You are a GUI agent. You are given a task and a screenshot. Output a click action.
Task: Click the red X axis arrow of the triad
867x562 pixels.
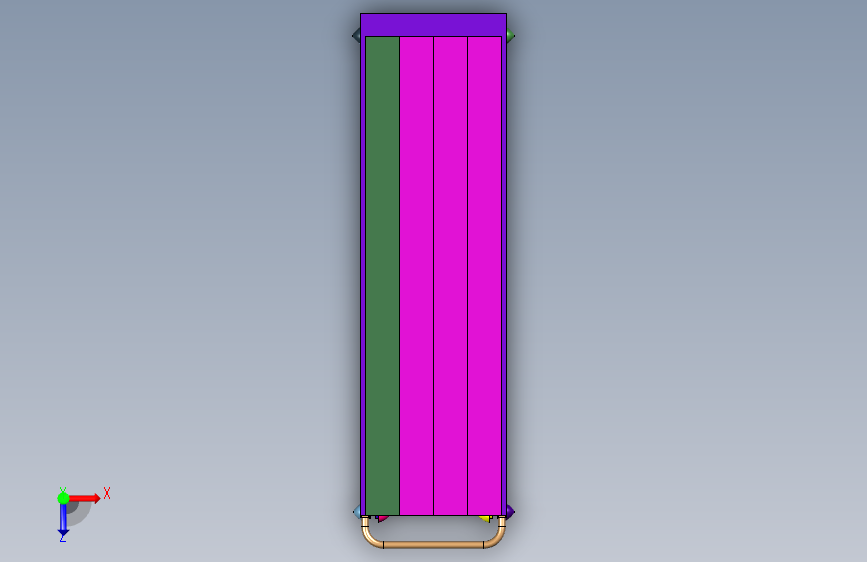84,498
